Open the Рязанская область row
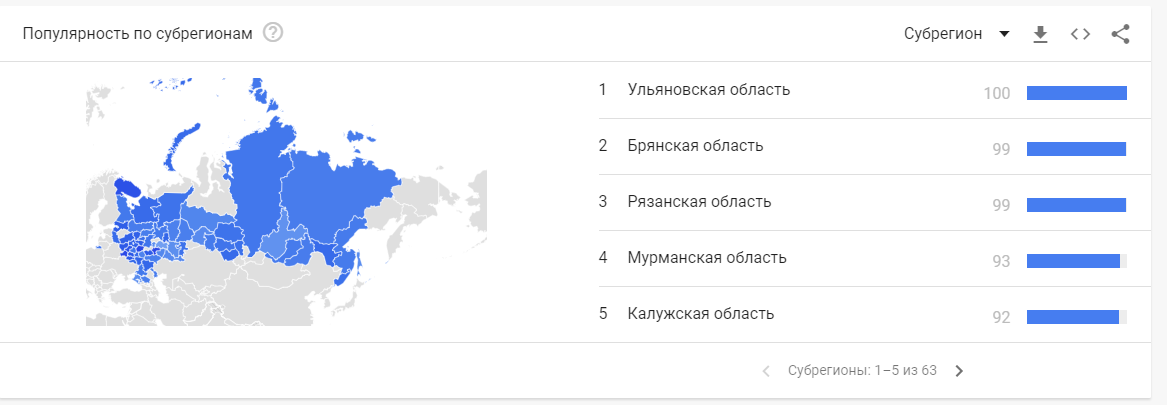 click(x=863, y=202)
